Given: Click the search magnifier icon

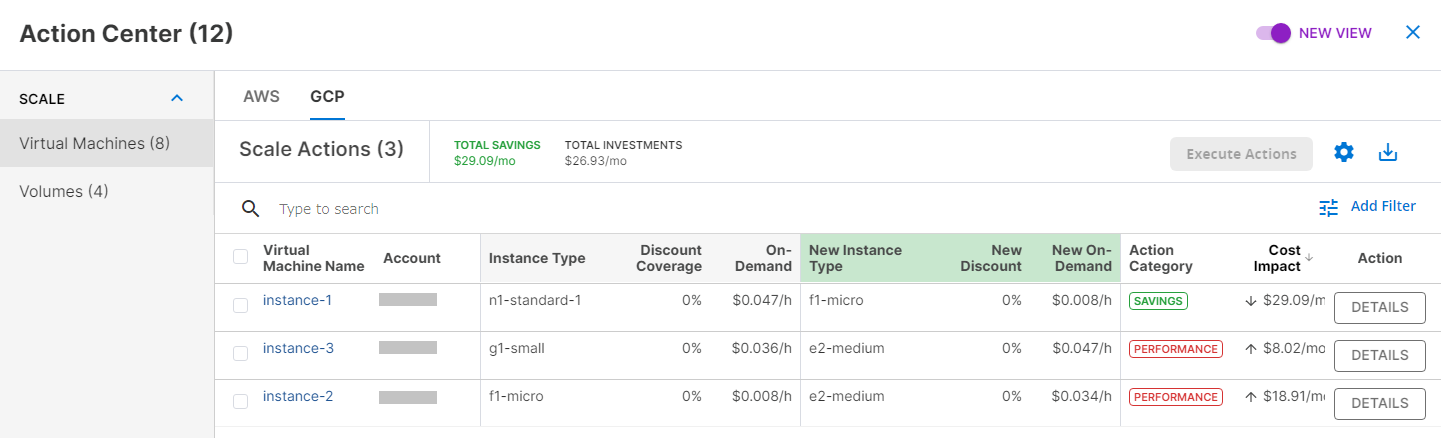Looking at the screenshot, I should point(251,209).
